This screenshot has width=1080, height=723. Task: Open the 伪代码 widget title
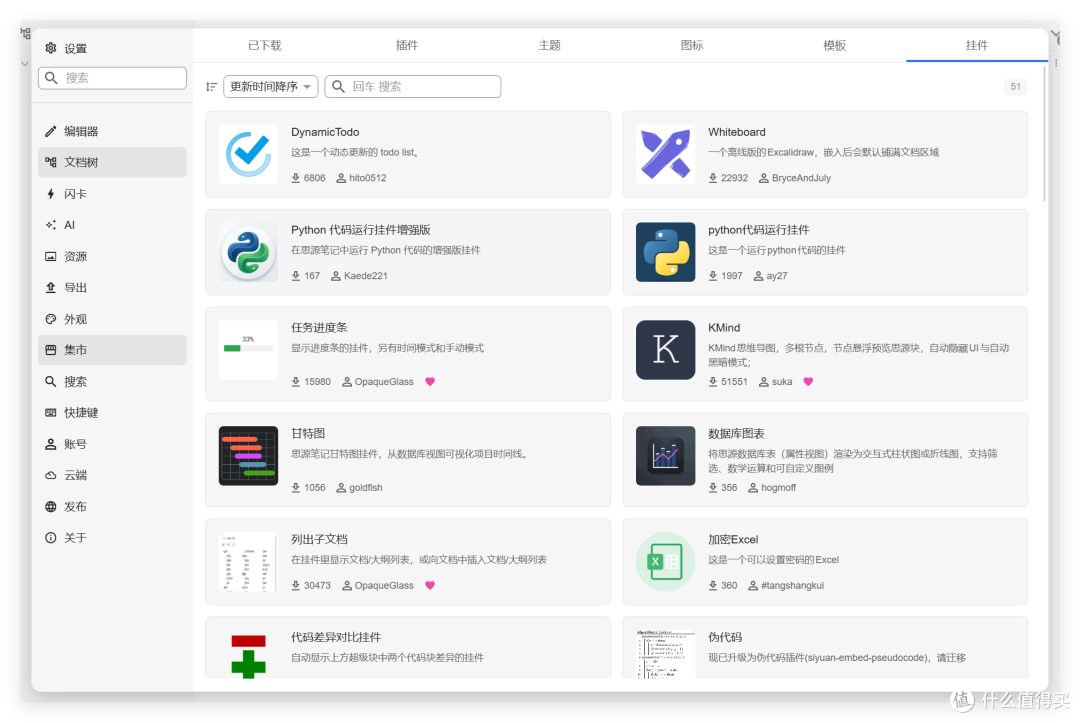tap(725, 638)
